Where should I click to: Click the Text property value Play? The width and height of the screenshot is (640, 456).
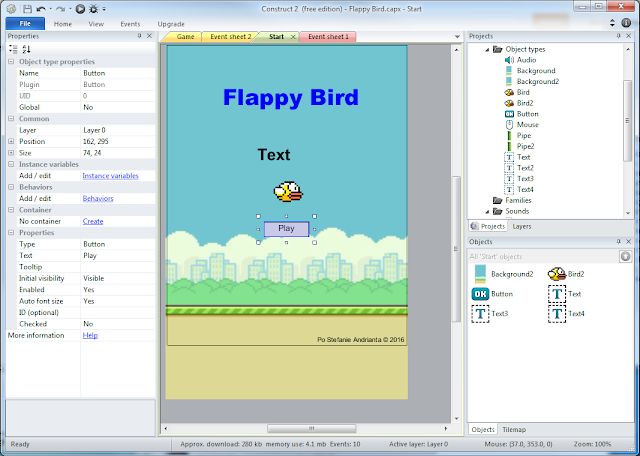coord(118,256)
